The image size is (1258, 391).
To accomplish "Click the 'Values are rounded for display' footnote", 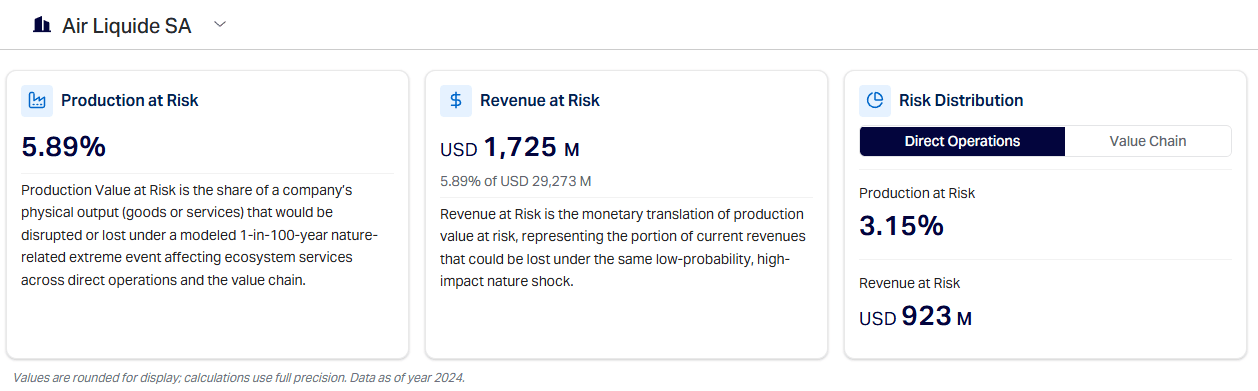I will (x=239, y=377).
